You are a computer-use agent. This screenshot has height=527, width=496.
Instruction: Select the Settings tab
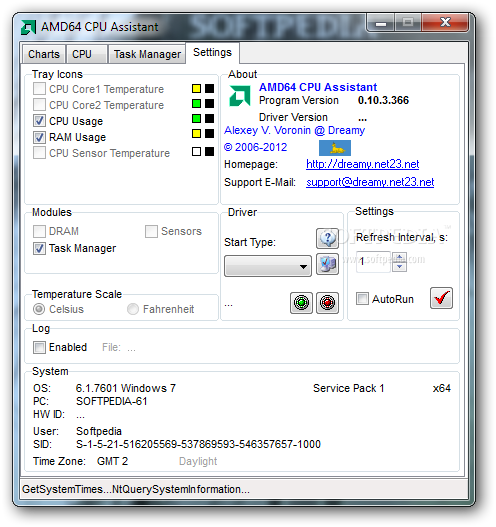(212, 53)
